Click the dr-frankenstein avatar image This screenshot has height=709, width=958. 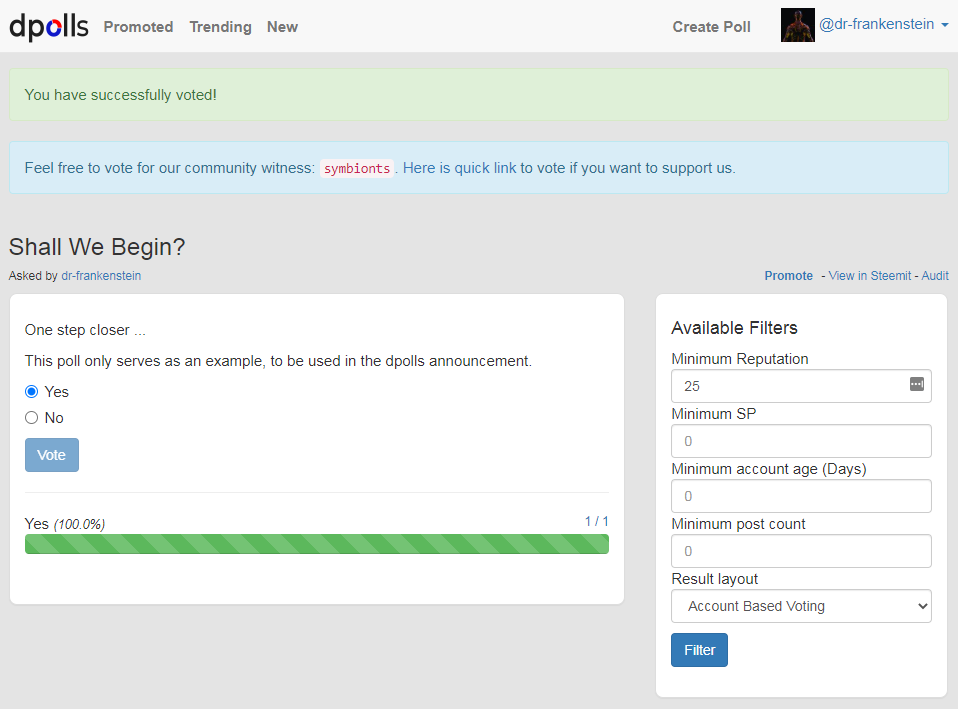pyautogui.click(x=797, y=25)
